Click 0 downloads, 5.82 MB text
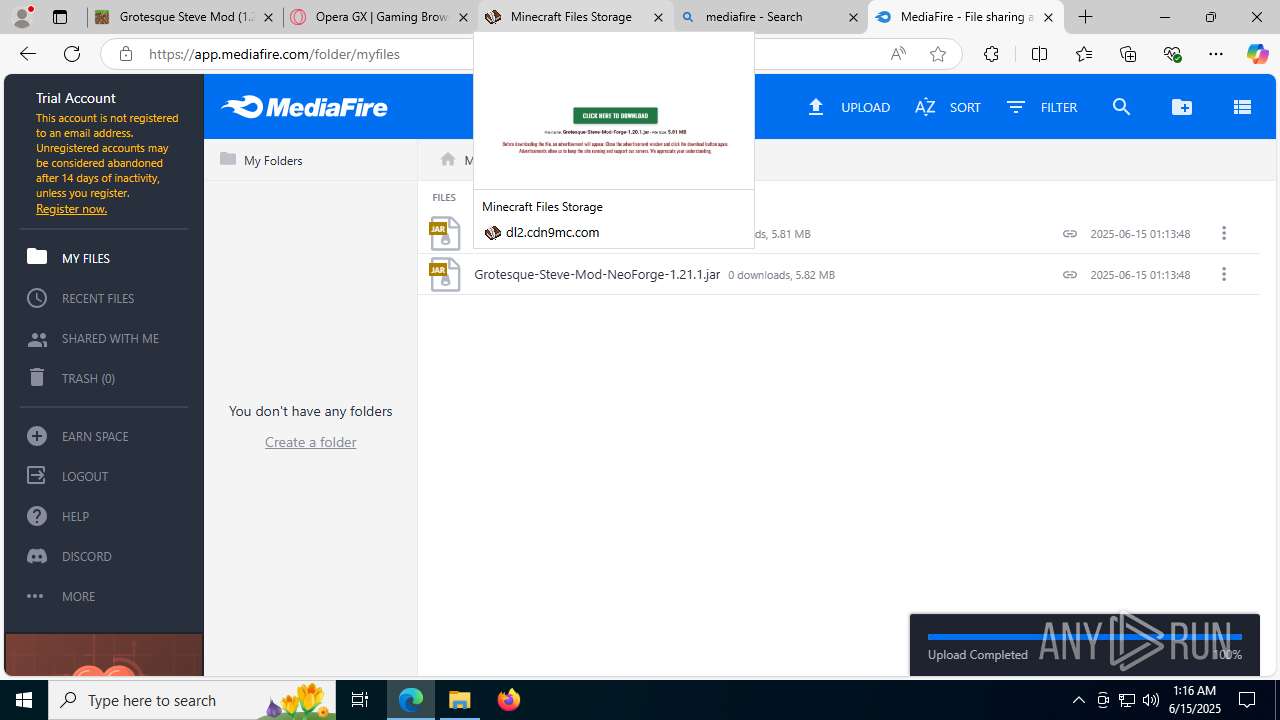The height and width of the screenshot is (720, 1280). coord(781,275)
